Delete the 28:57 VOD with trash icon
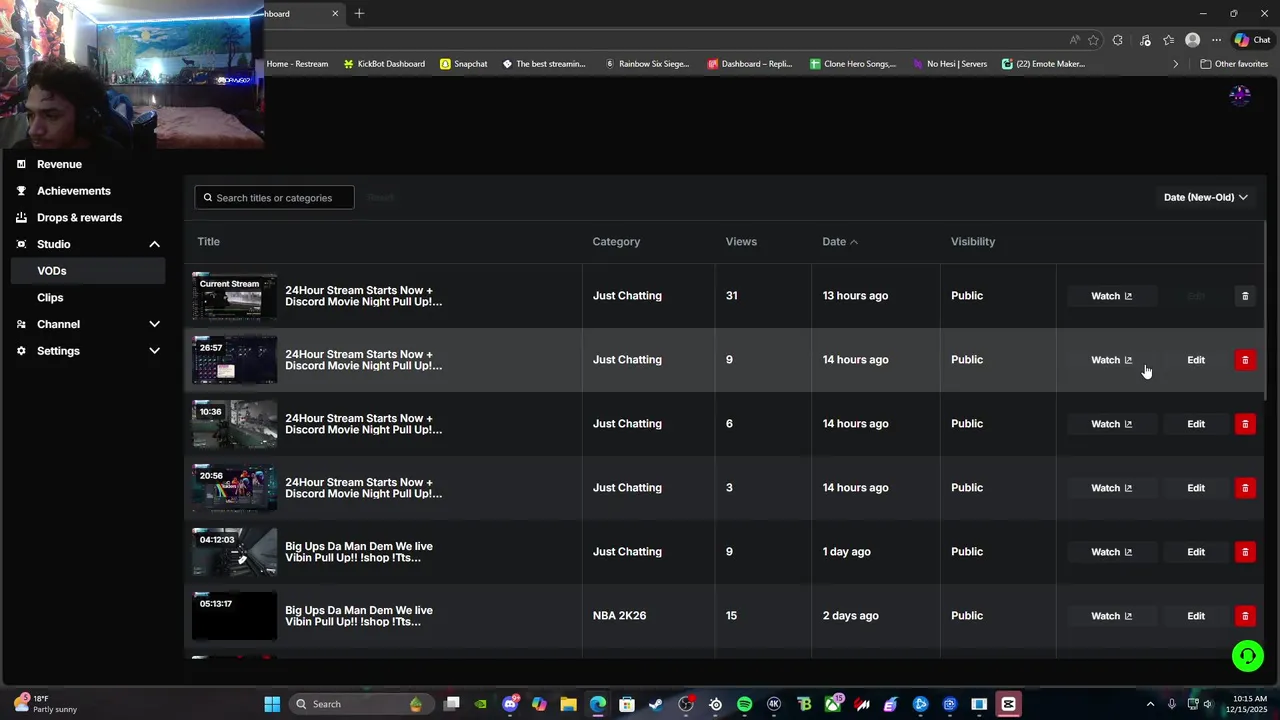The height and width of the screenshot is (720, 1280). [x=1245, y=360]
